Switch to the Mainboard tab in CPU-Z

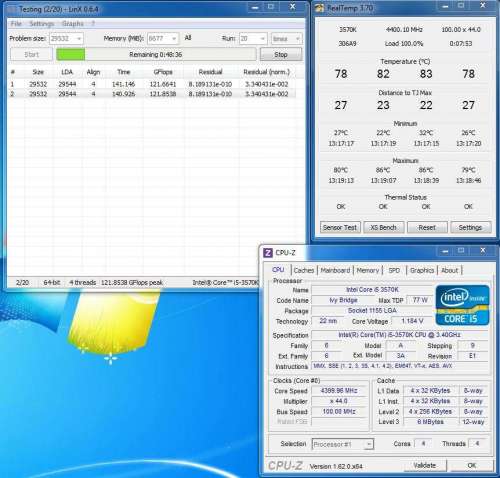pyautogui.click(x=335, y=270)
